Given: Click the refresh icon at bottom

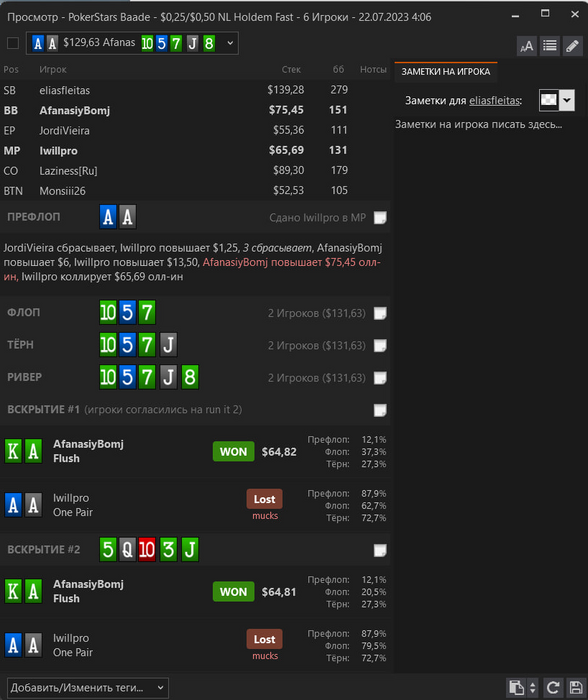Looking at the screenshot, I should [553, 688].
